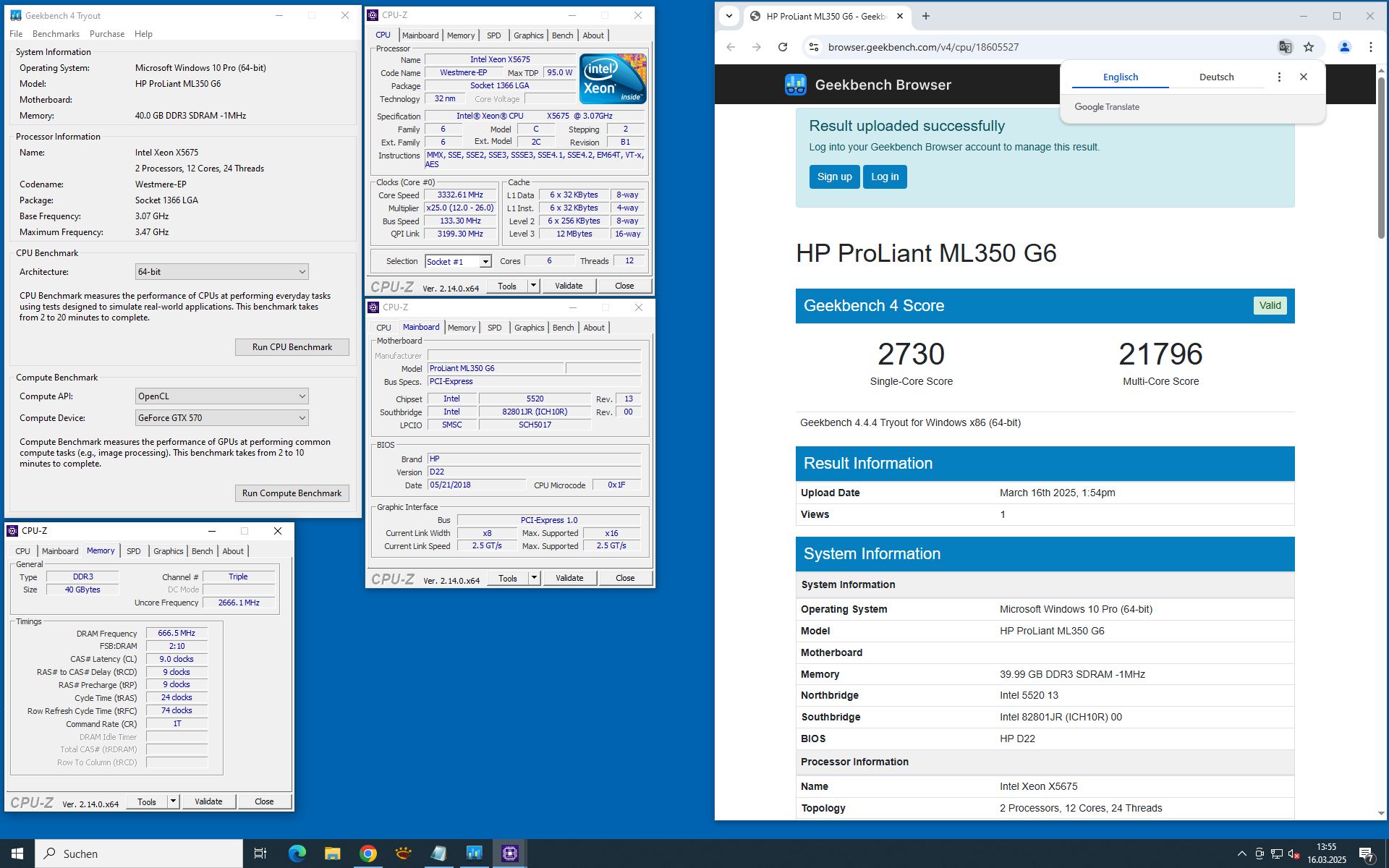This screenshot has width=1389, height=868.
Task: Click Close button in CPU-Z Mainboard window
Action: [625, 578]
